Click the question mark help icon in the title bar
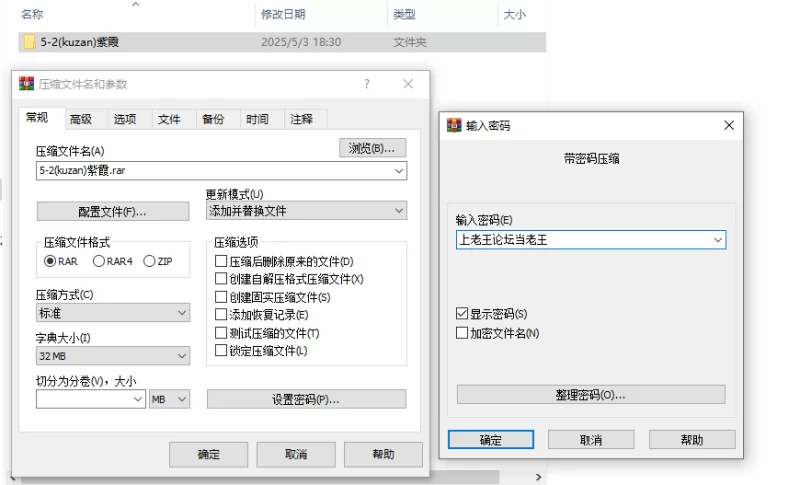 coord(367,84)
